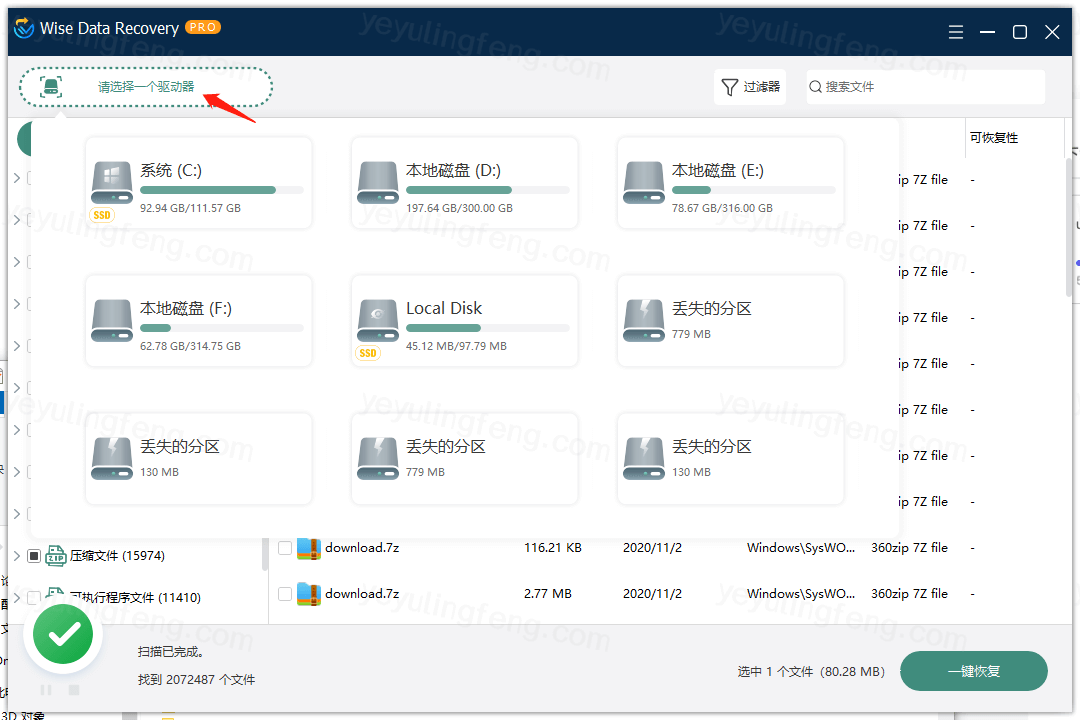This screenshot has height=720, width=1080.
Task: Click the E: drive usage bar
Action: [754, 190]
